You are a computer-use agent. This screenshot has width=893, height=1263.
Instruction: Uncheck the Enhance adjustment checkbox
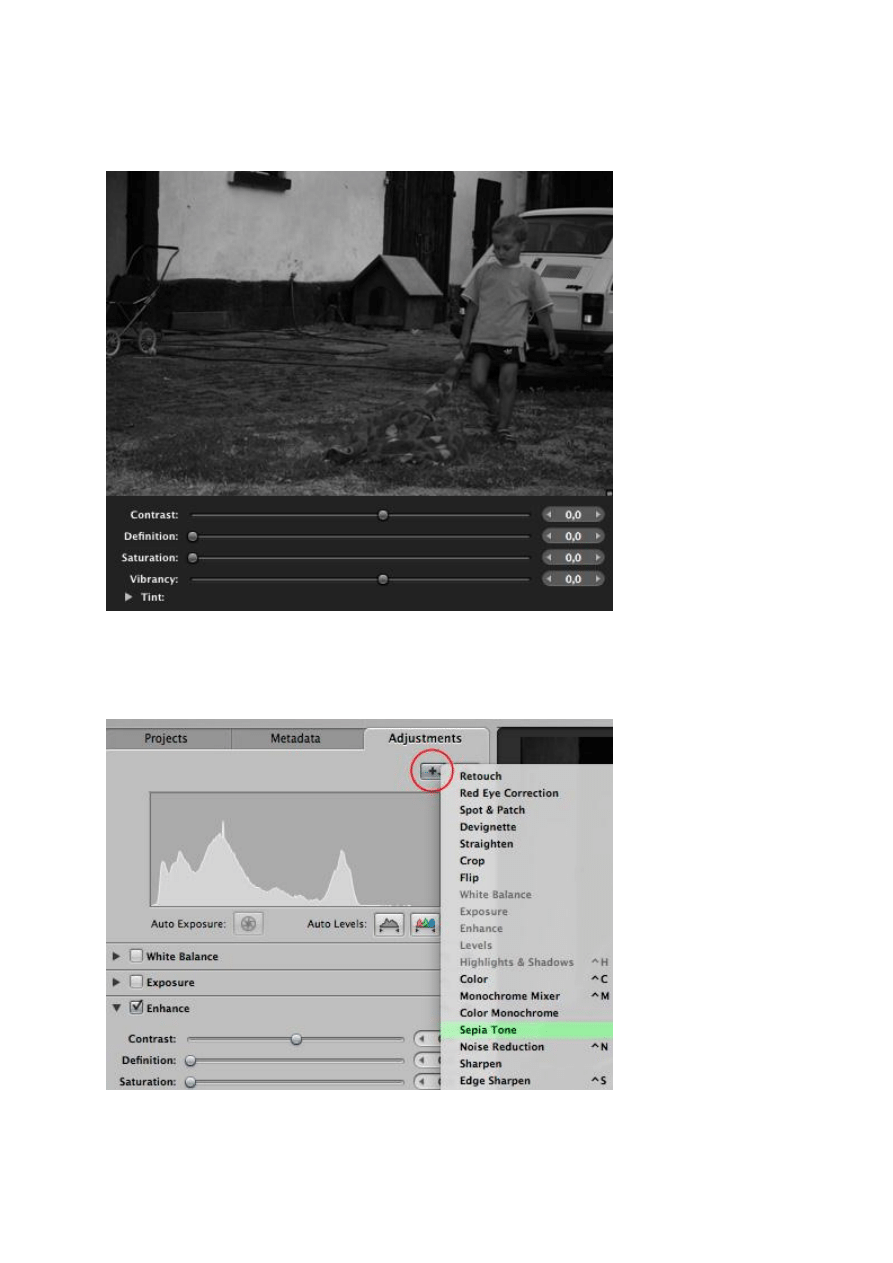tap(136, 1008)
